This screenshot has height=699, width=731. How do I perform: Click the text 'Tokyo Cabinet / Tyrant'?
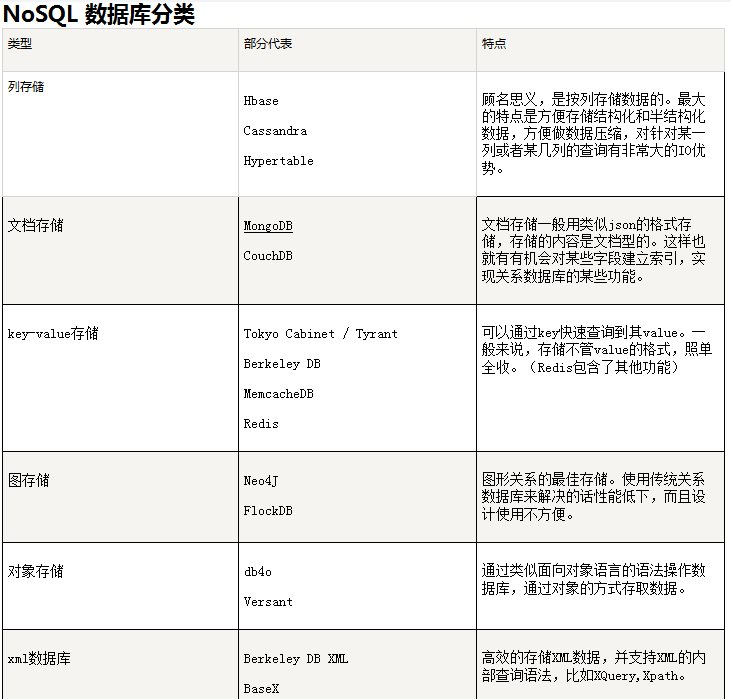tap(320, 334)
